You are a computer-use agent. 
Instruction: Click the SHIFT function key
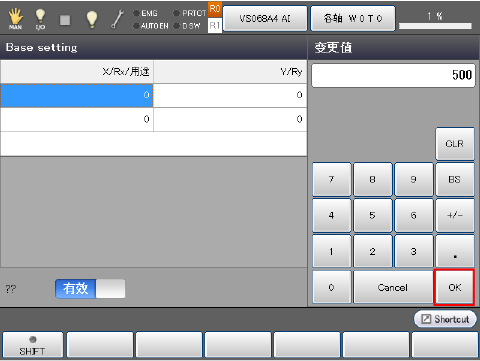32,345
